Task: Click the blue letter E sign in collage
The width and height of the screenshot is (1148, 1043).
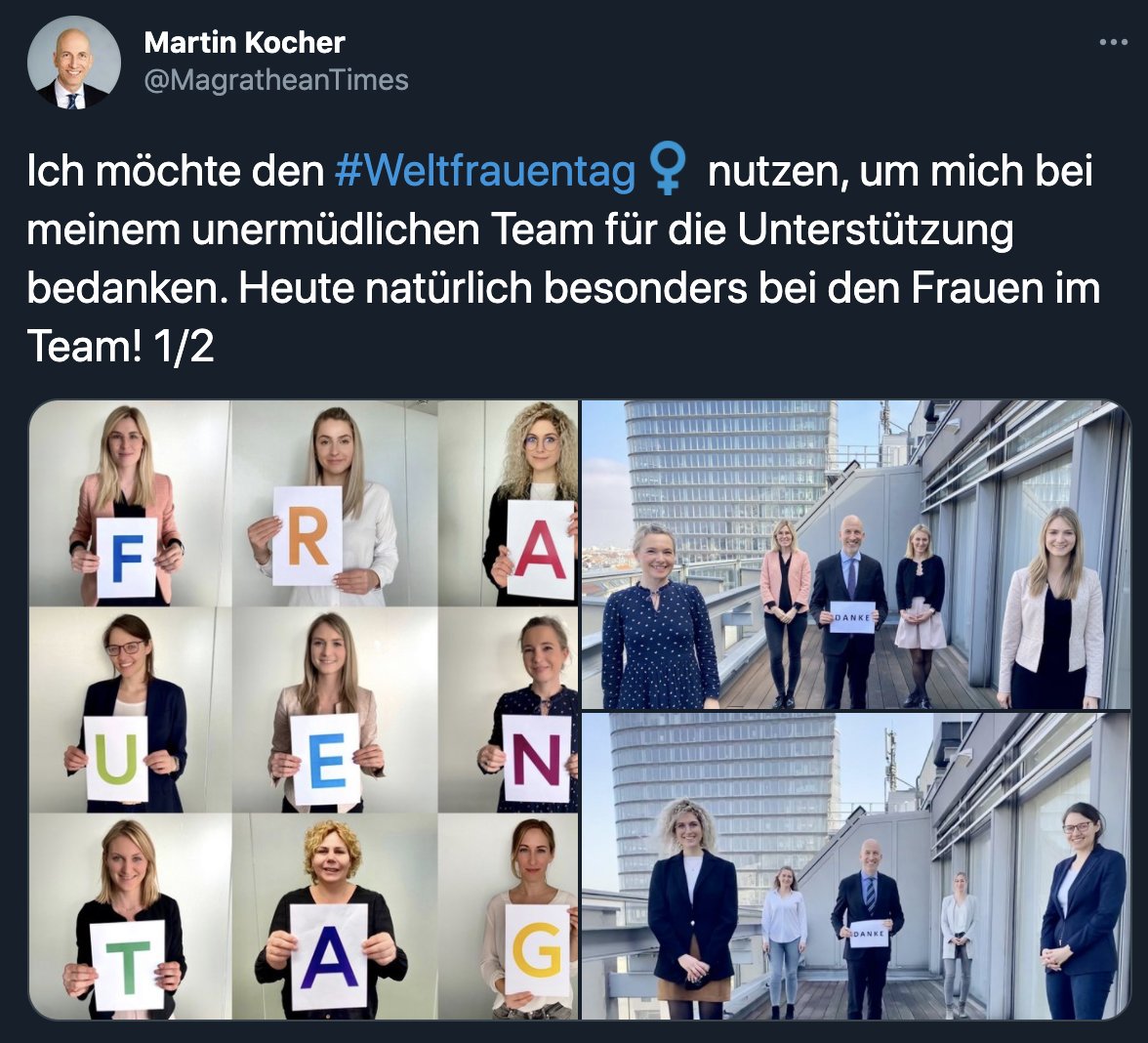Action: point(326,760)
